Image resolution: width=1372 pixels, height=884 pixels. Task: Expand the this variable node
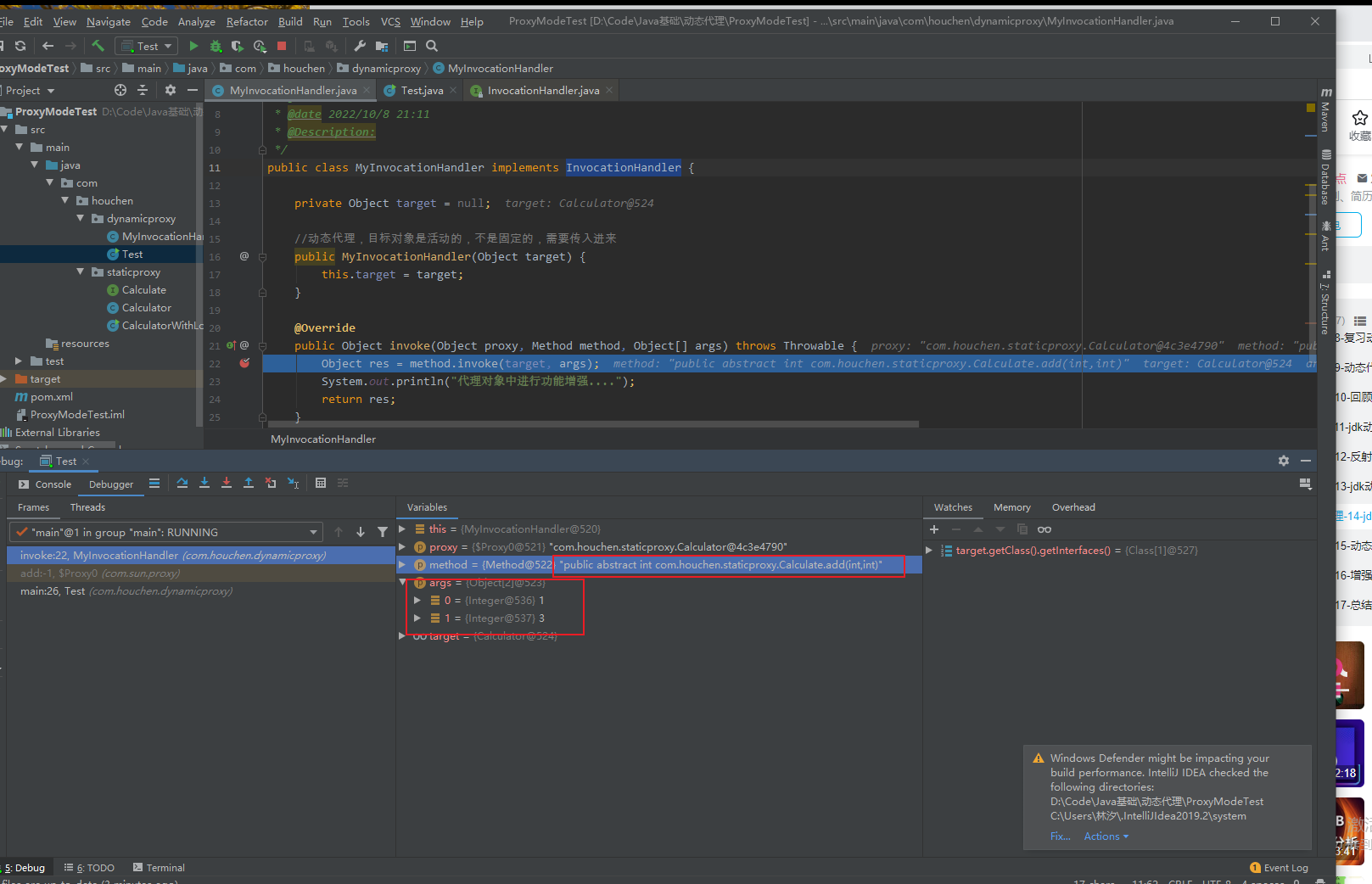(x=402, y=529)
